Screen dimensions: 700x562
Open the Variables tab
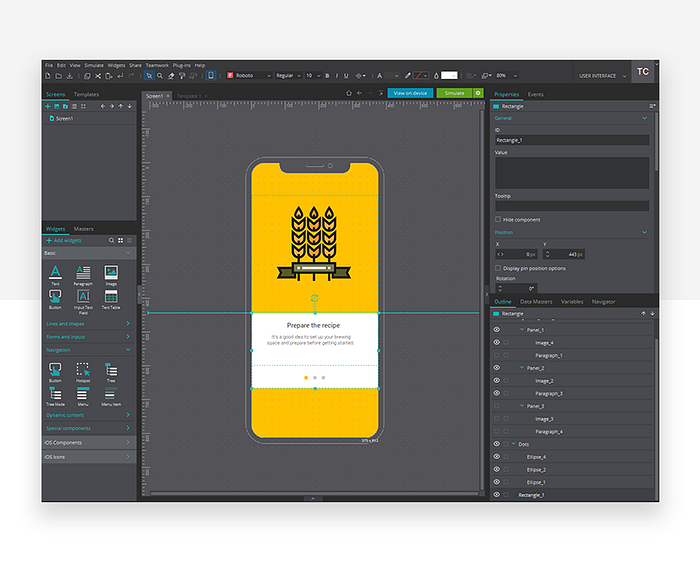click(x=572, y=301)
